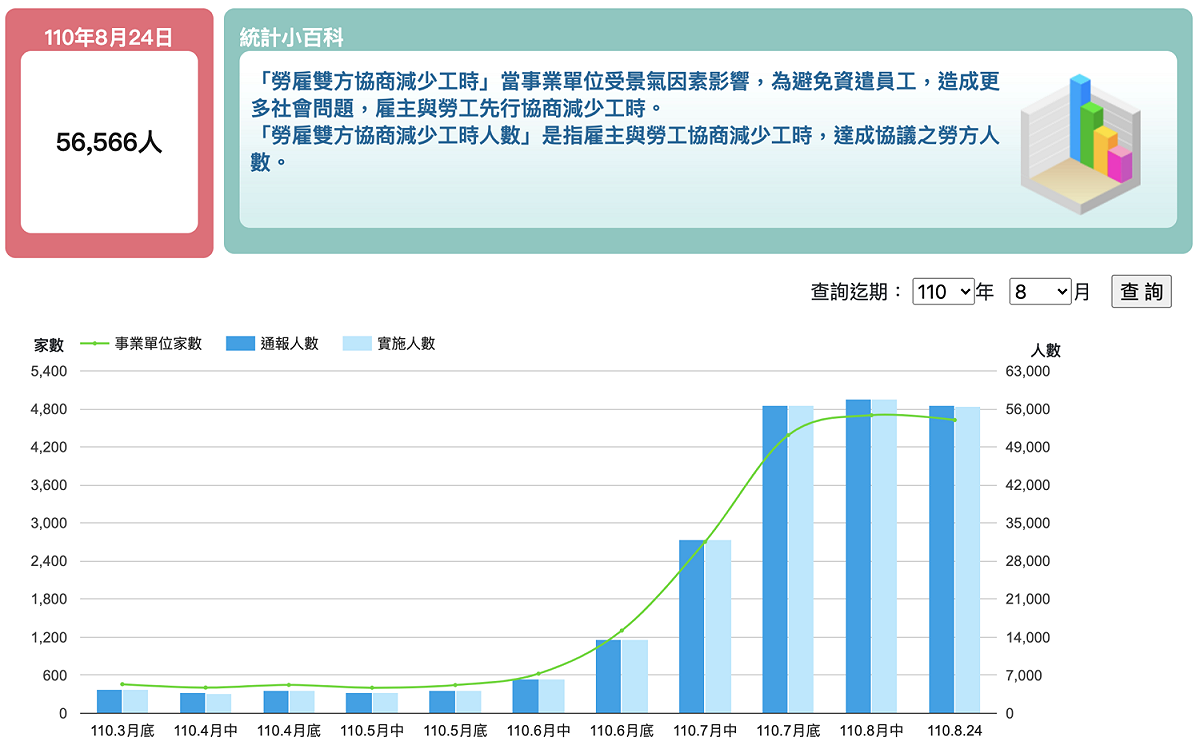
Task: Click the 63,000 right axis value
Action: pos(1028,371)
